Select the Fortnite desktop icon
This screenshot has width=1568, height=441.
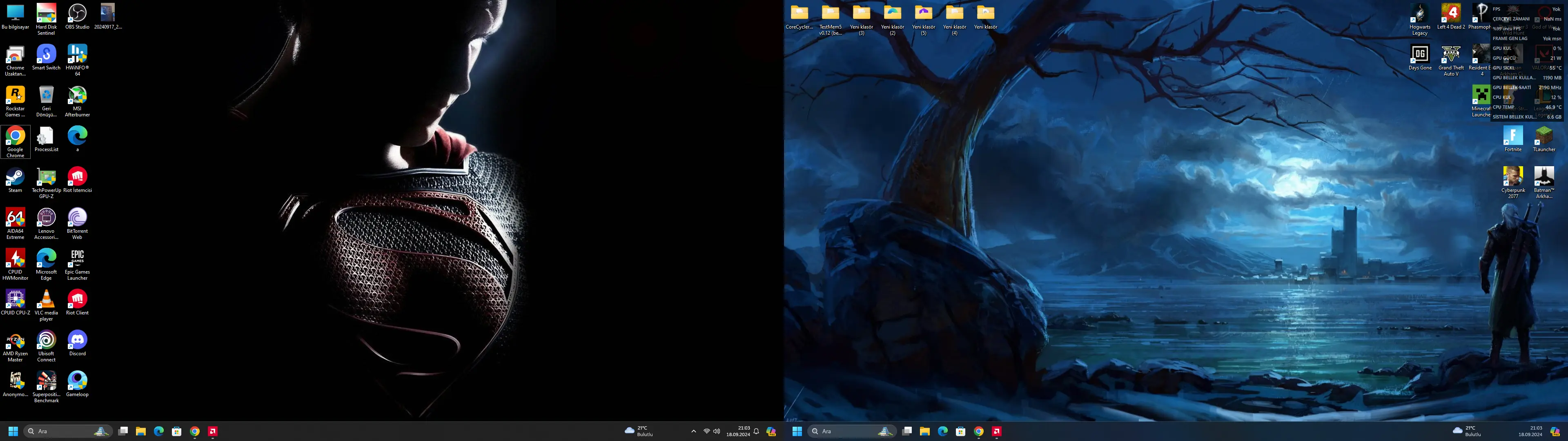pos(1513,140)
